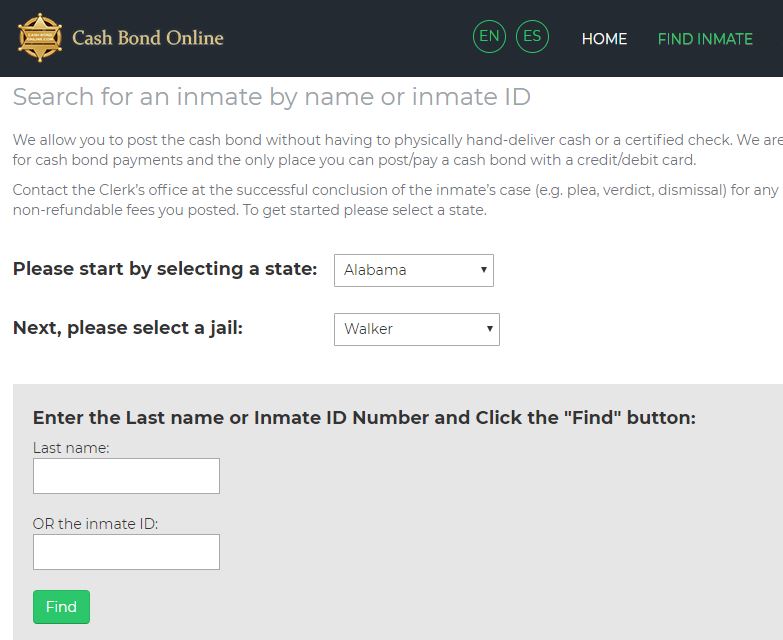This screenshot has height=640, width=783.
Task: Open the FIND INMATE menu item
Action: pos(705,39)
